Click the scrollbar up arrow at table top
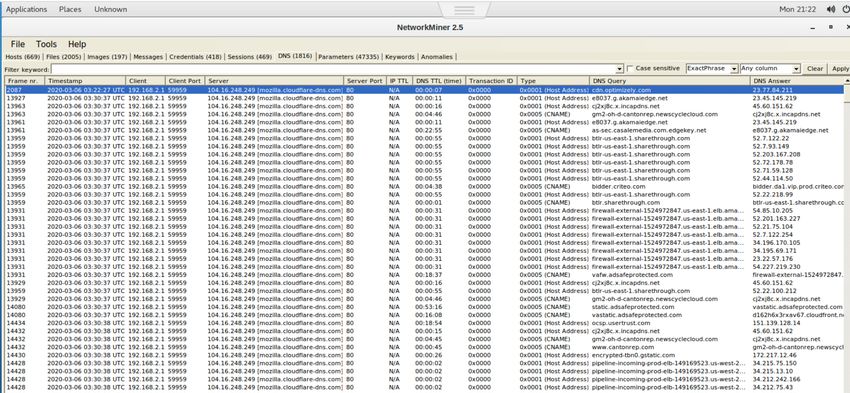 [847, 81]
